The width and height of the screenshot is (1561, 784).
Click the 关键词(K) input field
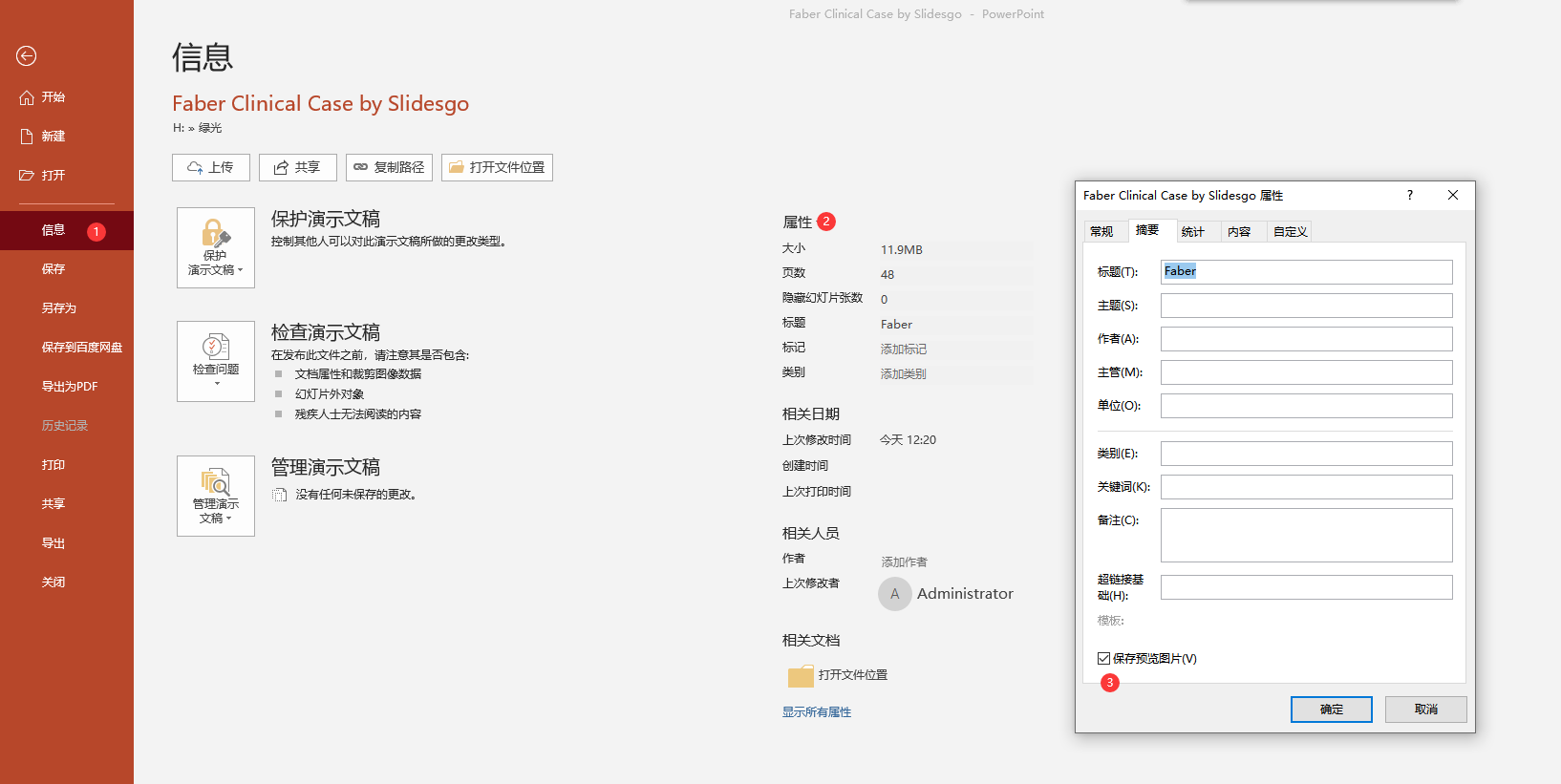click(1306, 487)
